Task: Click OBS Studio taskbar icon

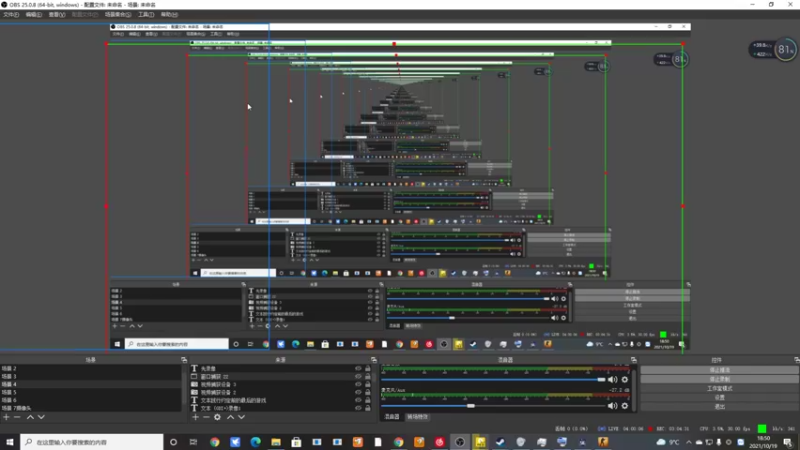Action: [460, 442]
